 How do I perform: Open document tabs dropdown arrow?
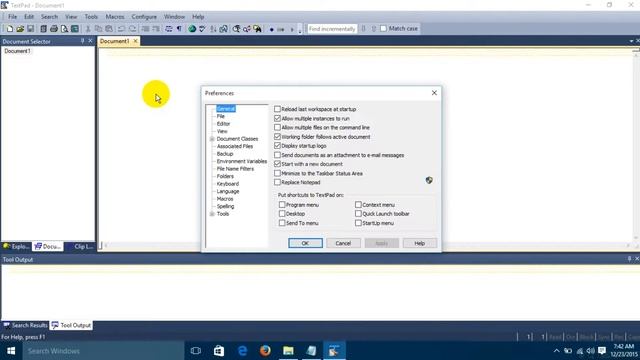coord(631,41)
